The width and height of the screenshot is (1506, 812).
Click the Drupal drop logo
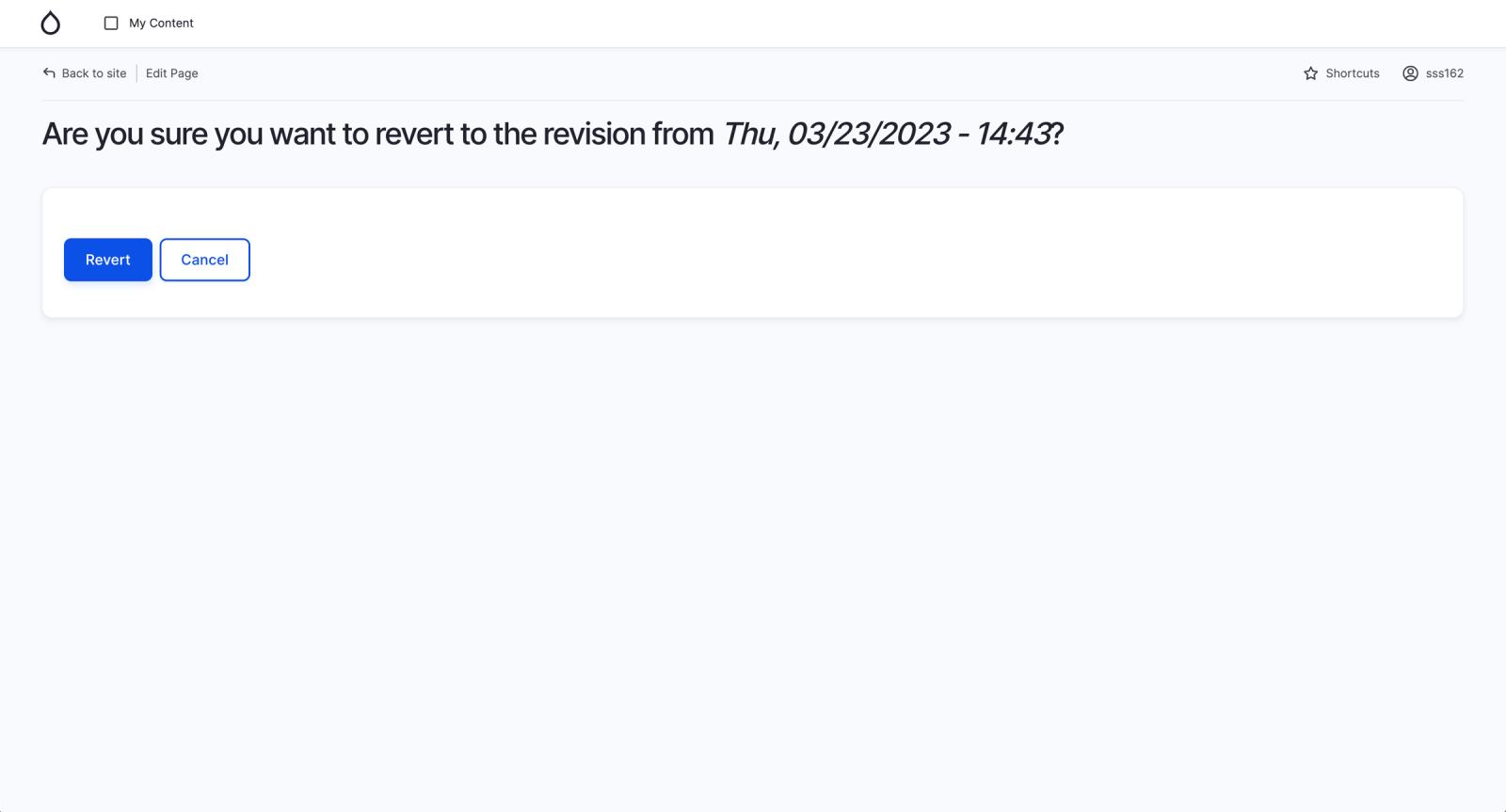pos(51,24)
